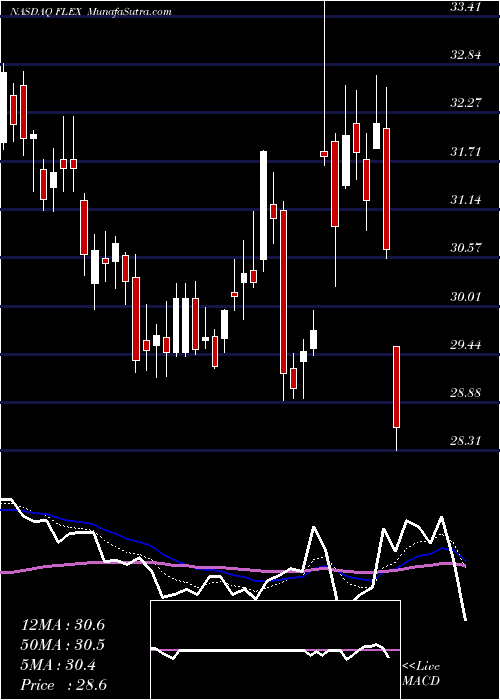Select the 31.14 price axis label
The image size is (500, 700).
[x=466, y=200]
